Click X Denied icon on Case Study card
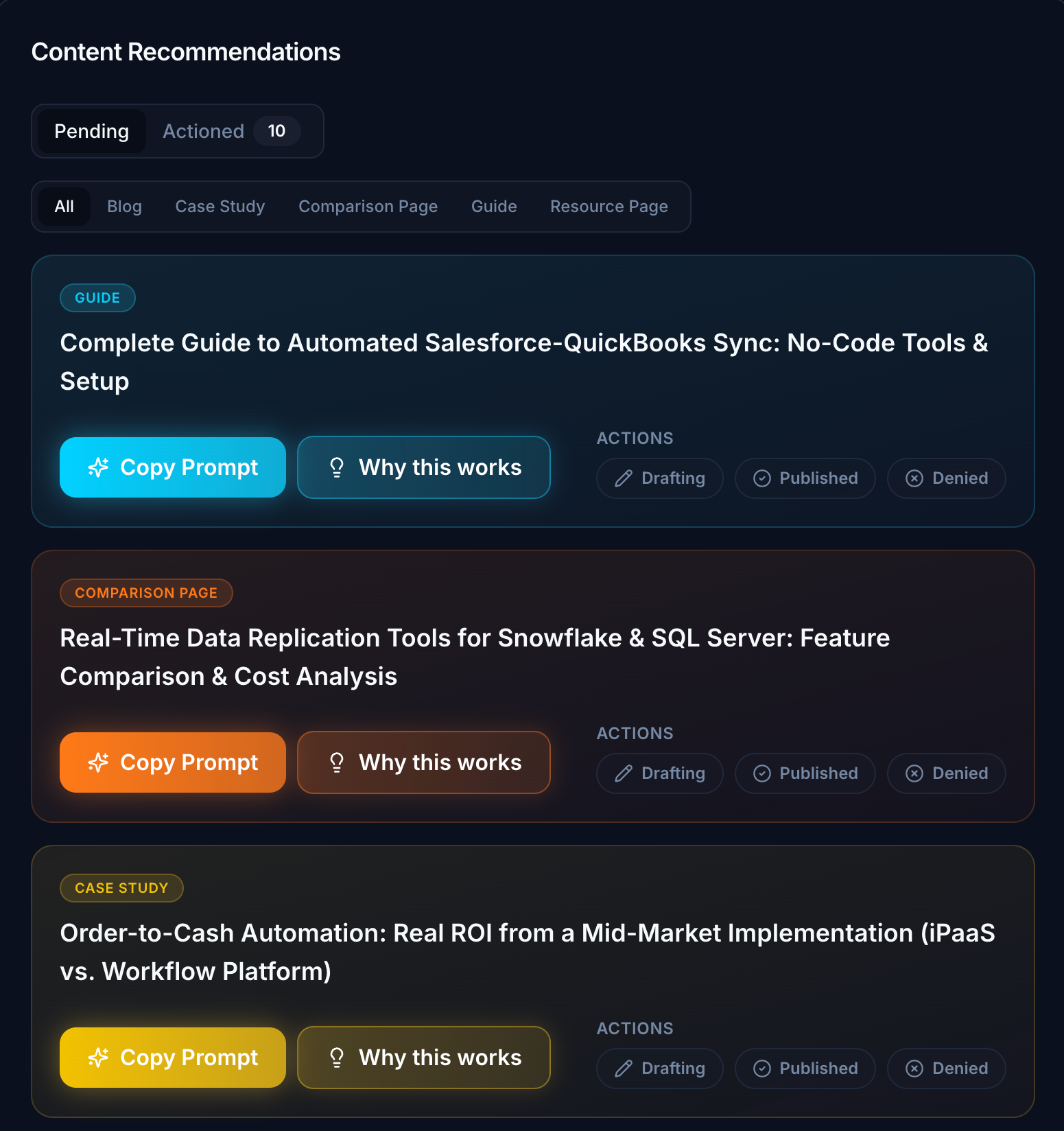 tap(914, 1069)
